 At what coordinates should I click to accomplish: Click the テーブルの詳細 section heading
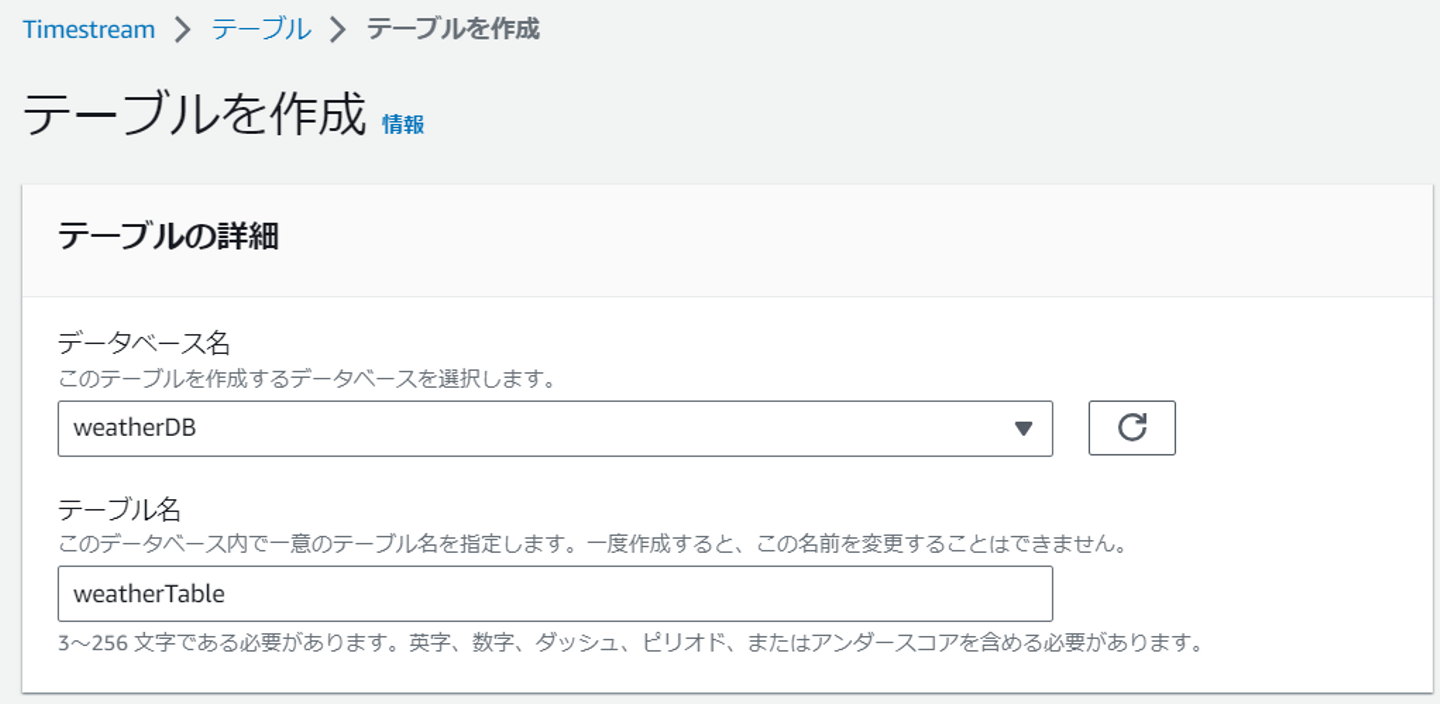pos(168,237)
